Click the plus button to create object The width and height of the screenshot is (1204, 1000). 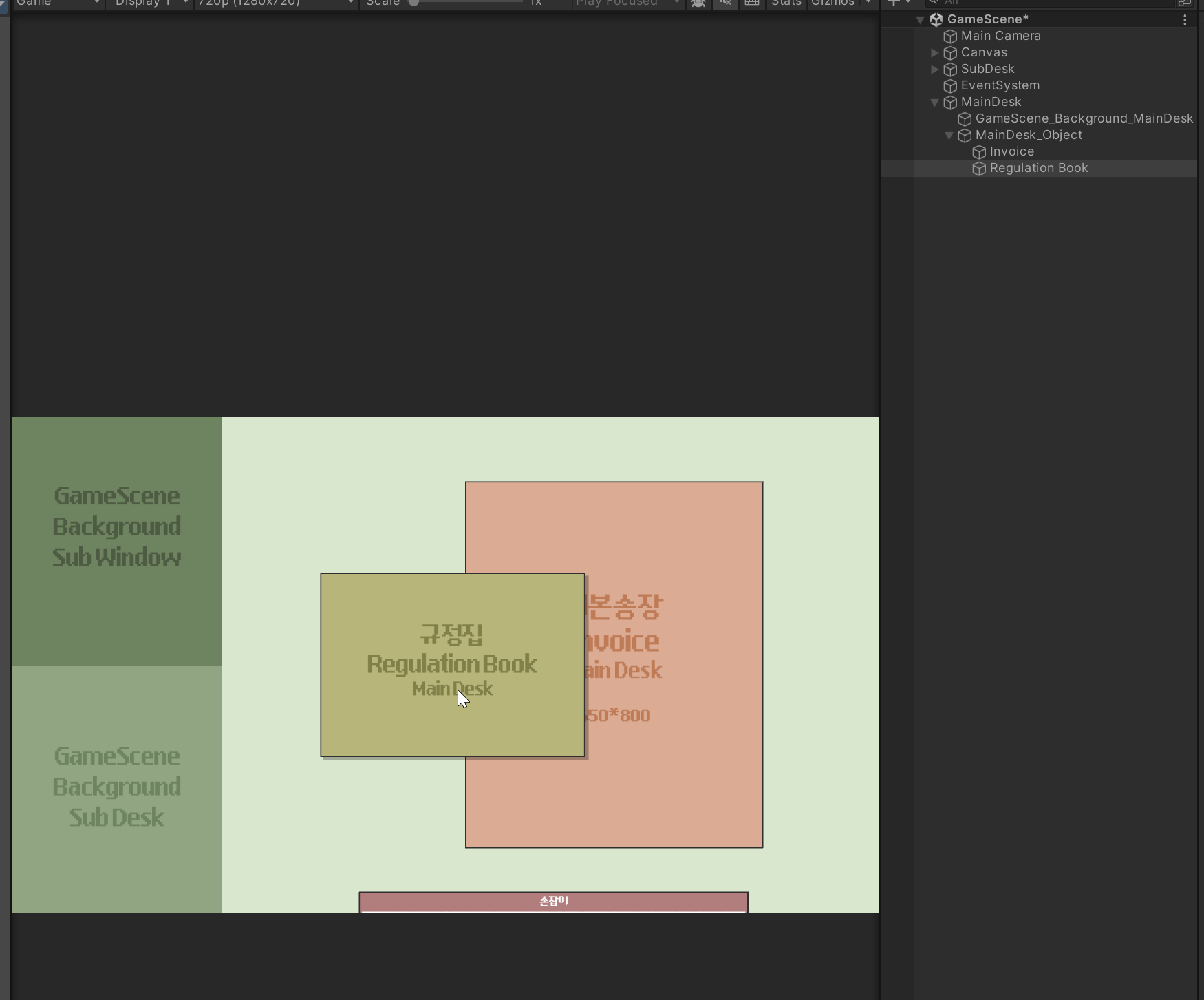tap(893, 3)
